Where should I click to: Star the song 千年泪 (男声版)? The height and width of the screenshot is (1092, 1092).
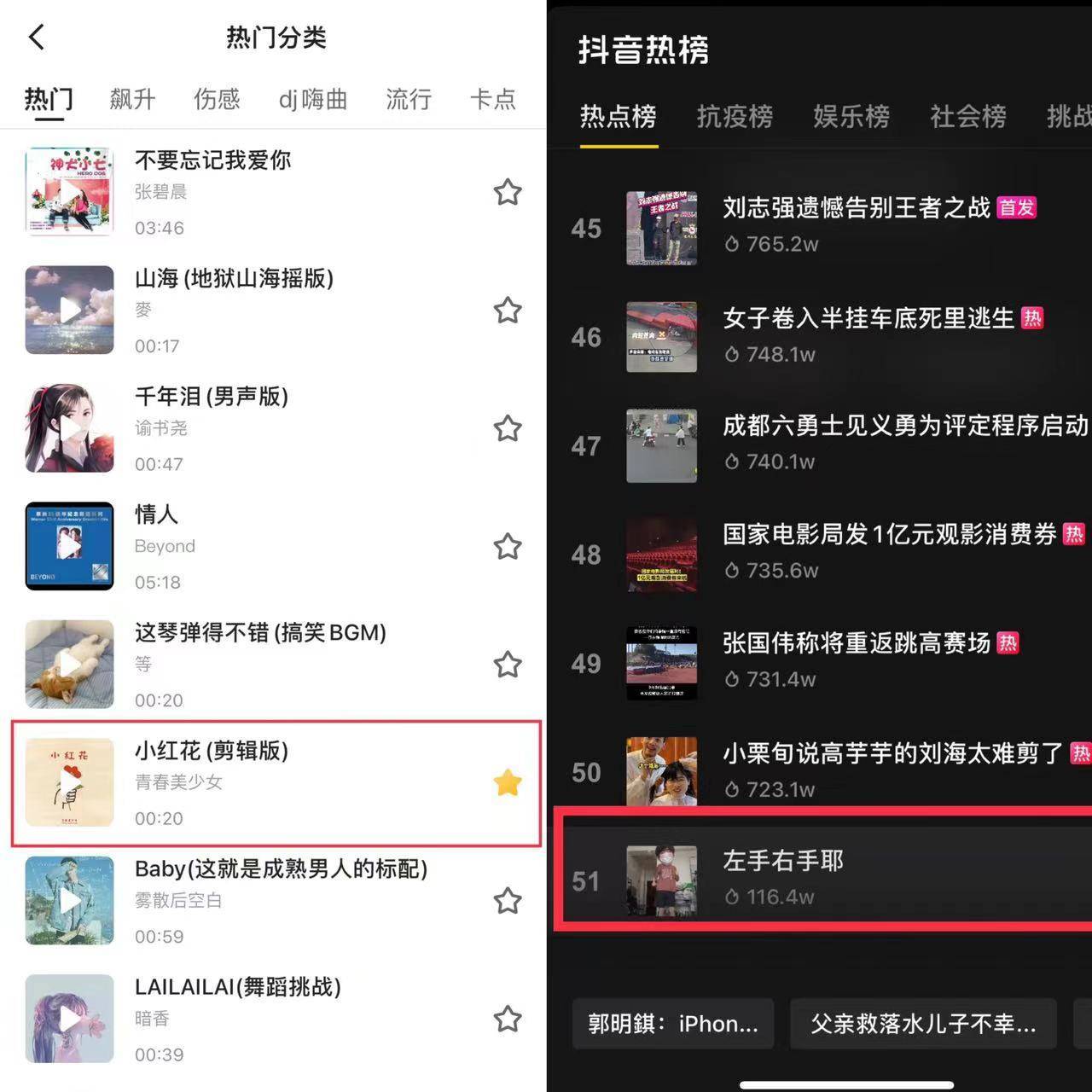(508, 428)
